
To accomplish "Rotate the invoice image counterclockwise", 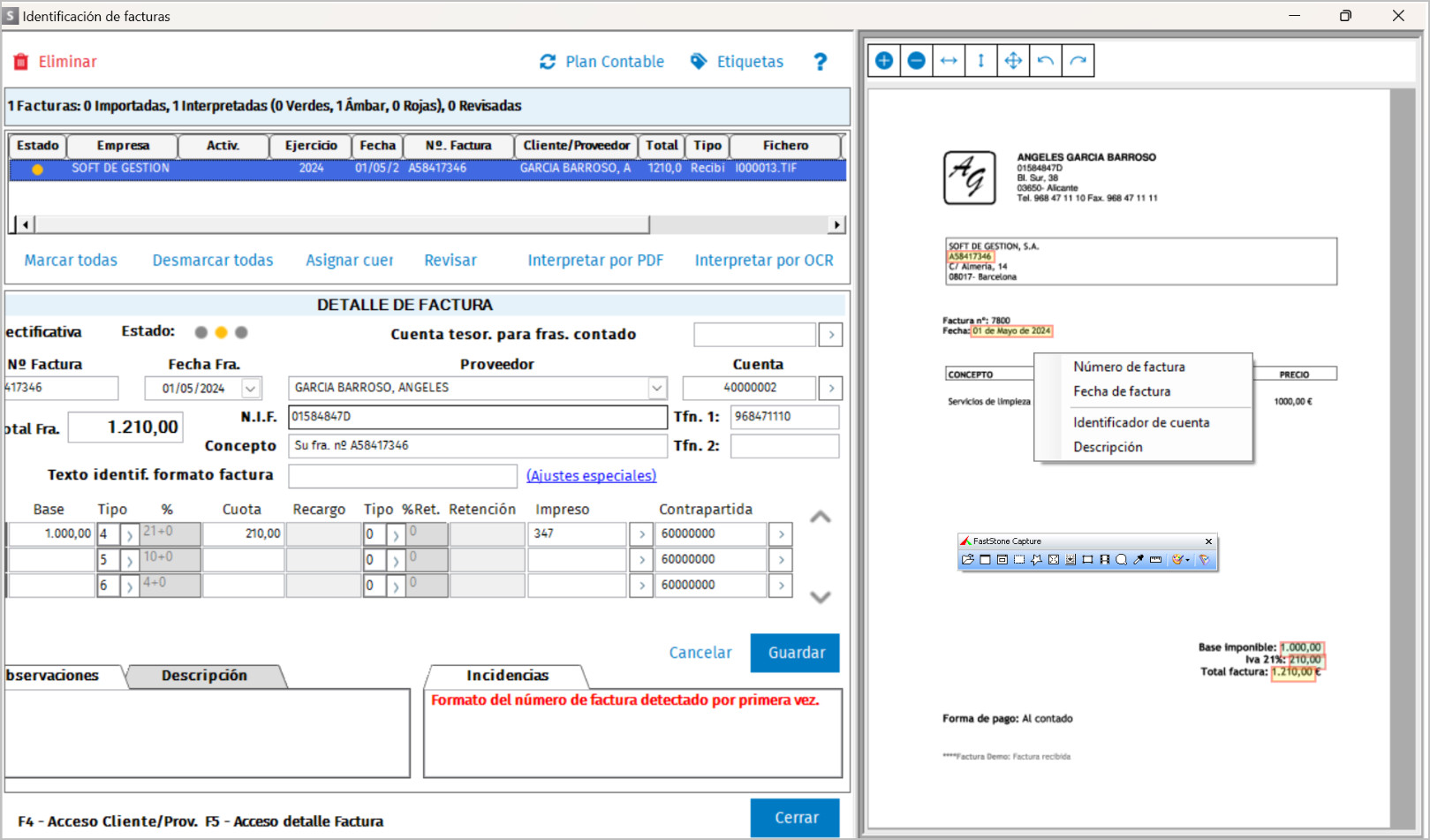I will tap(1046, 60).
